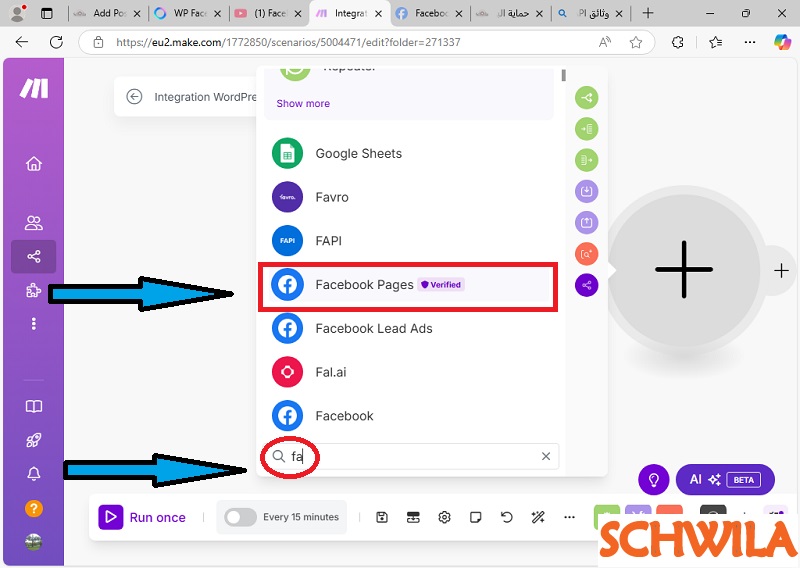Click the browser Back arrow

click(x=21, y=42)
